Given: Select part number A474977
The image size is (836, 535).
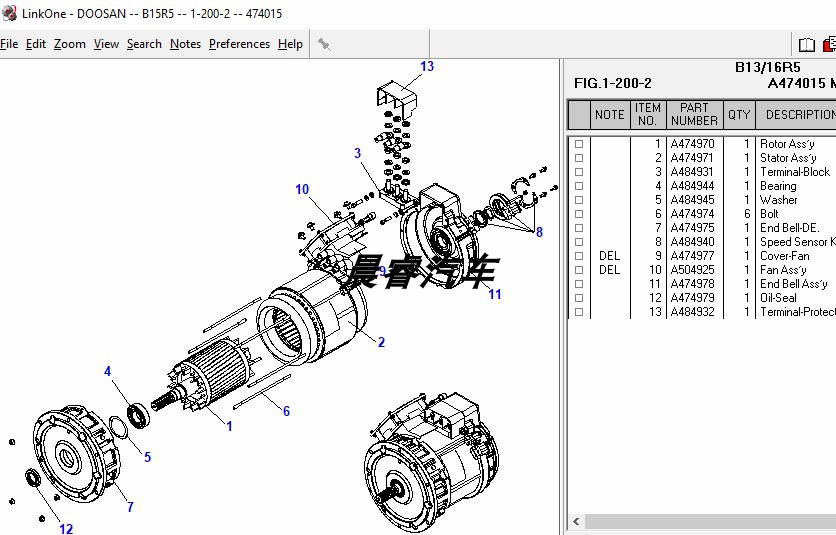Looking at the screenshot, I should [x=692, y=256].
